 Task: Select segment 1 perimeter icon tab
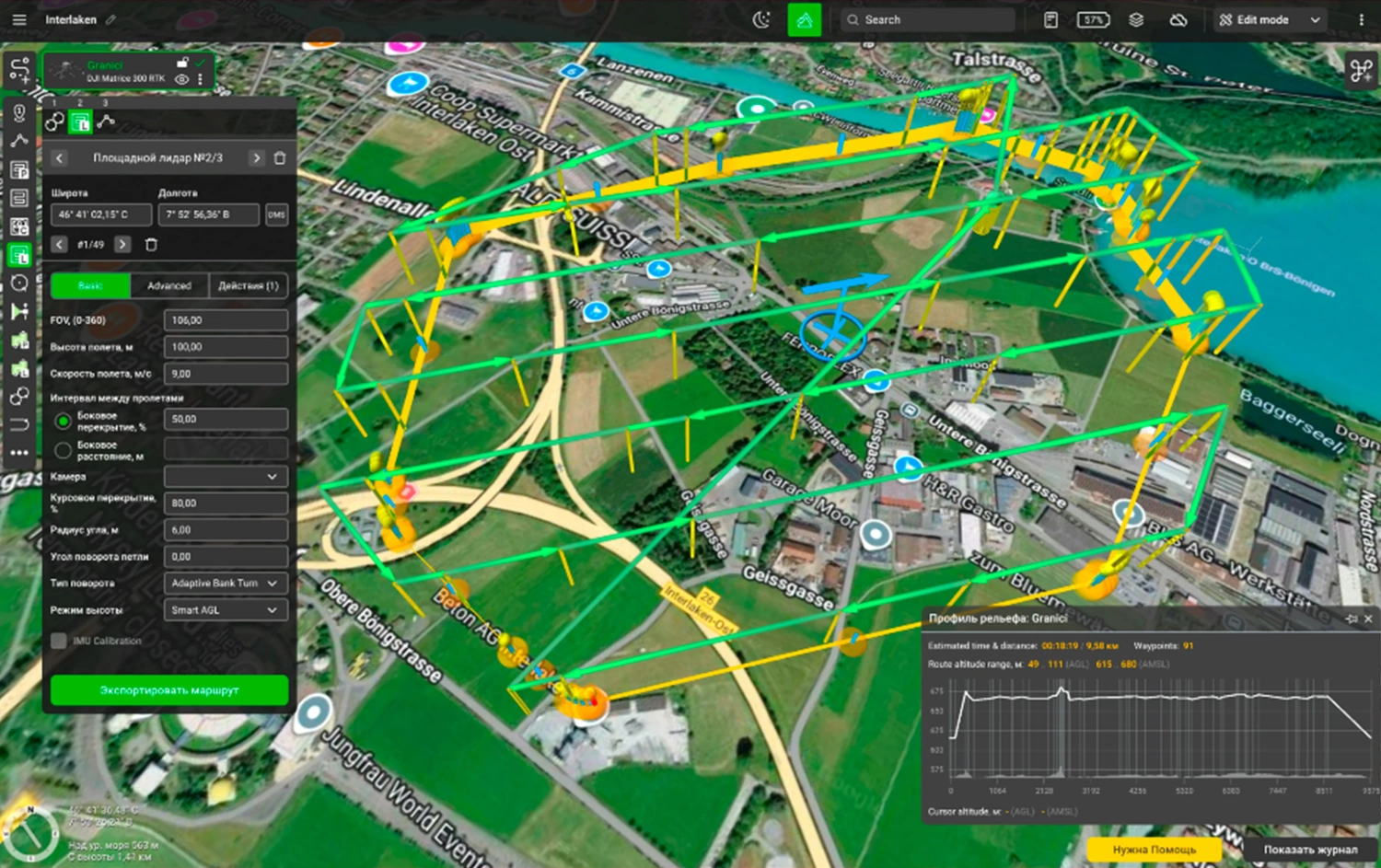pos(55,122)
